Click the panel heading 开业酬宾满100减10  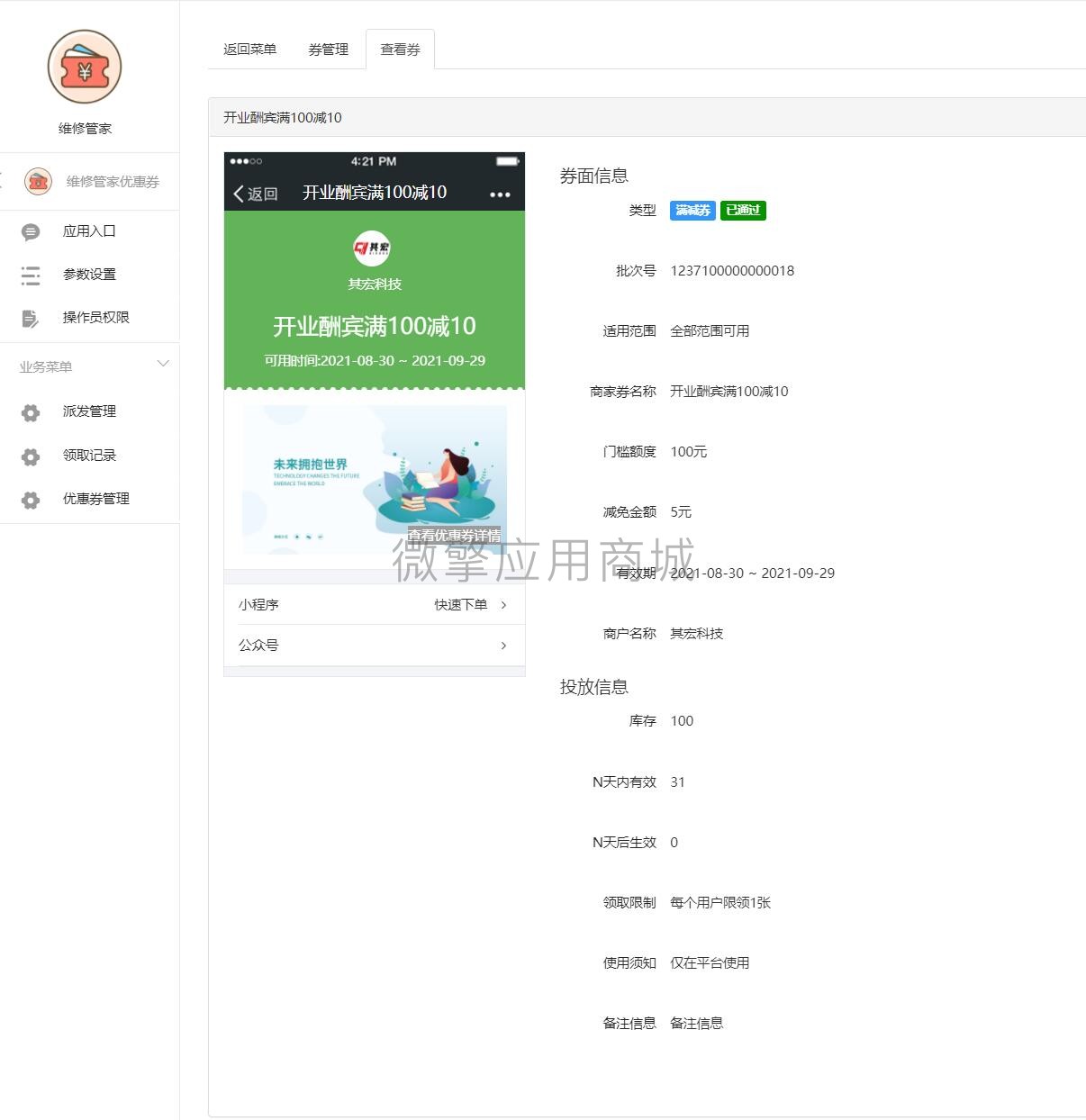coord(283,118)
